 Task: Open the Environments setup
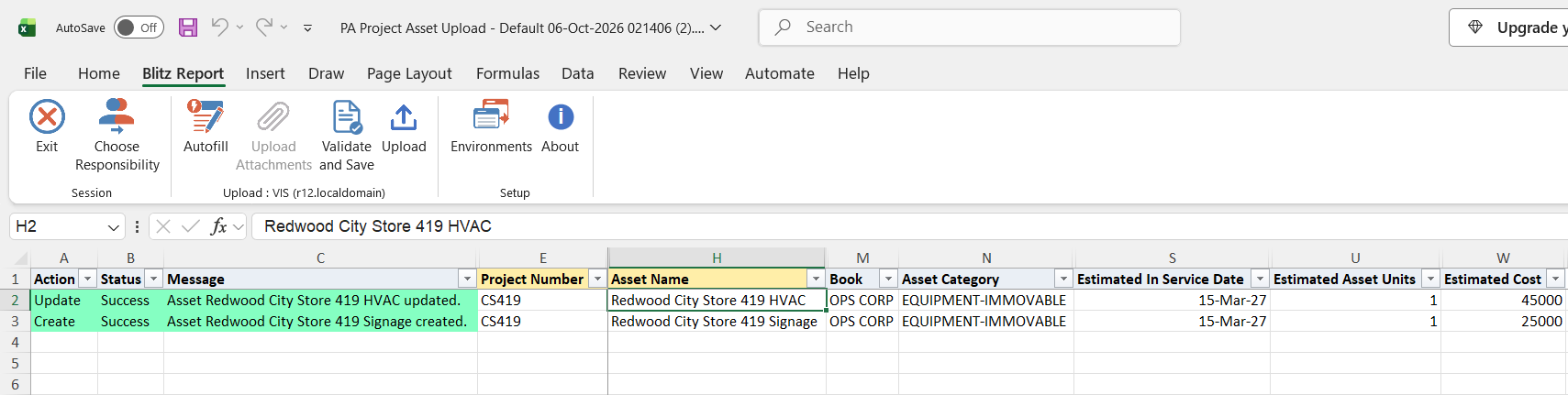(491, 126)
